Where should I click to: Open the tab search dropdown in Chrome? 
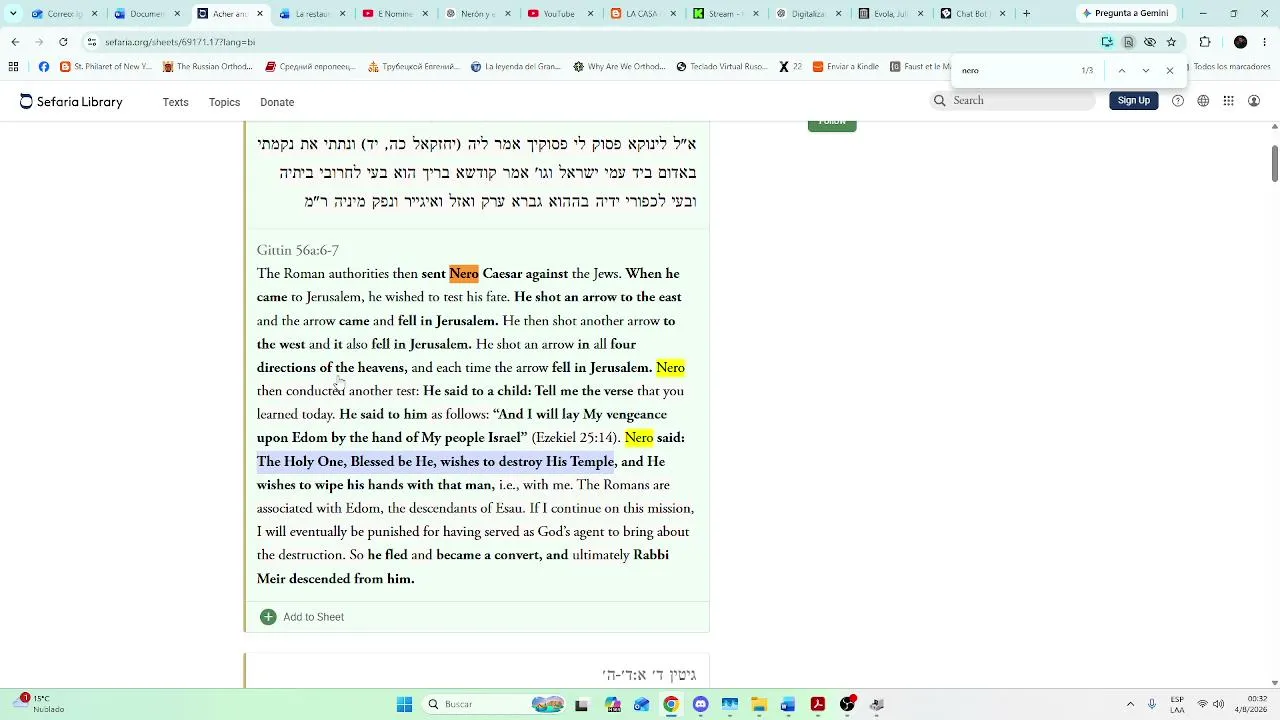pos(13,14)
